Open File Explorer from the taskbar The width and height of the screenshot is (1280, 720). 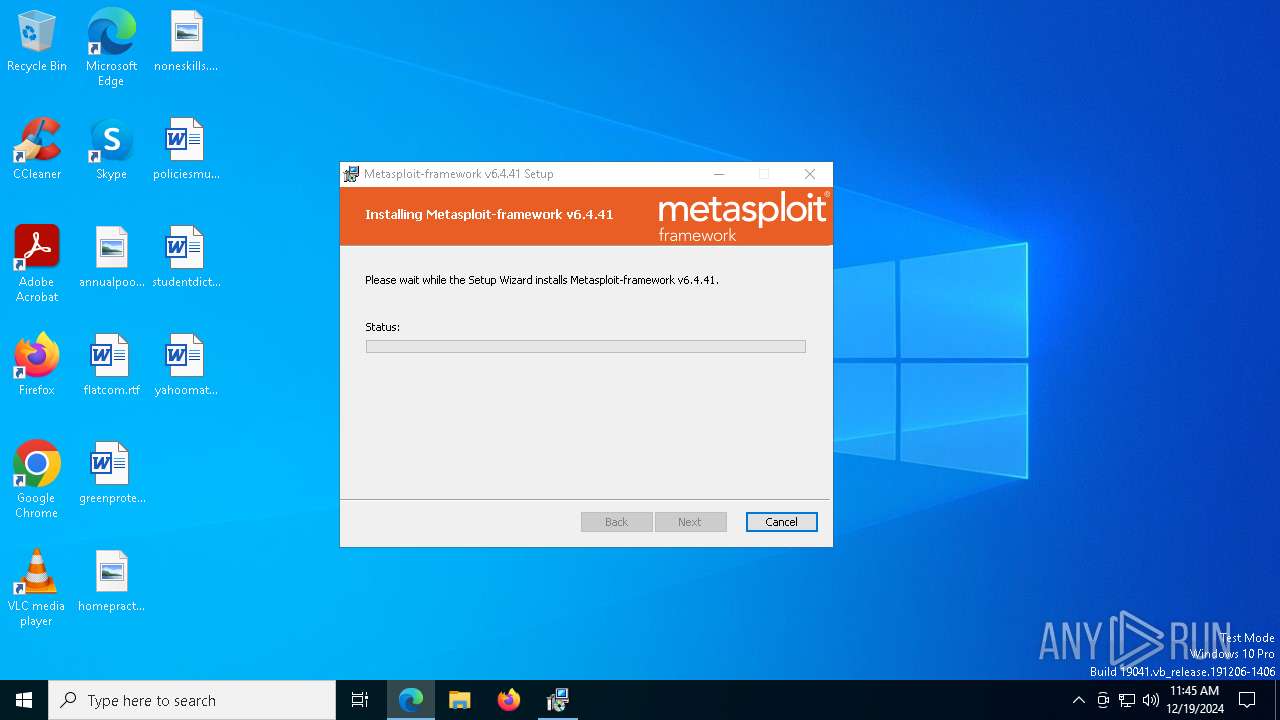460,700
